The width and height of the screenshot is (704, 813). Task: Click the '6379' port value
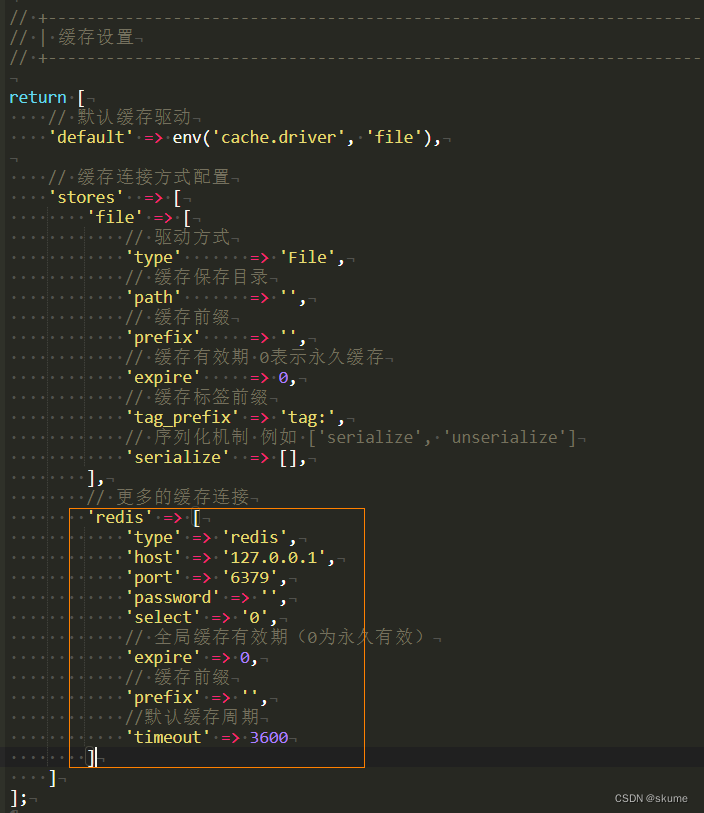coord(250,578)
